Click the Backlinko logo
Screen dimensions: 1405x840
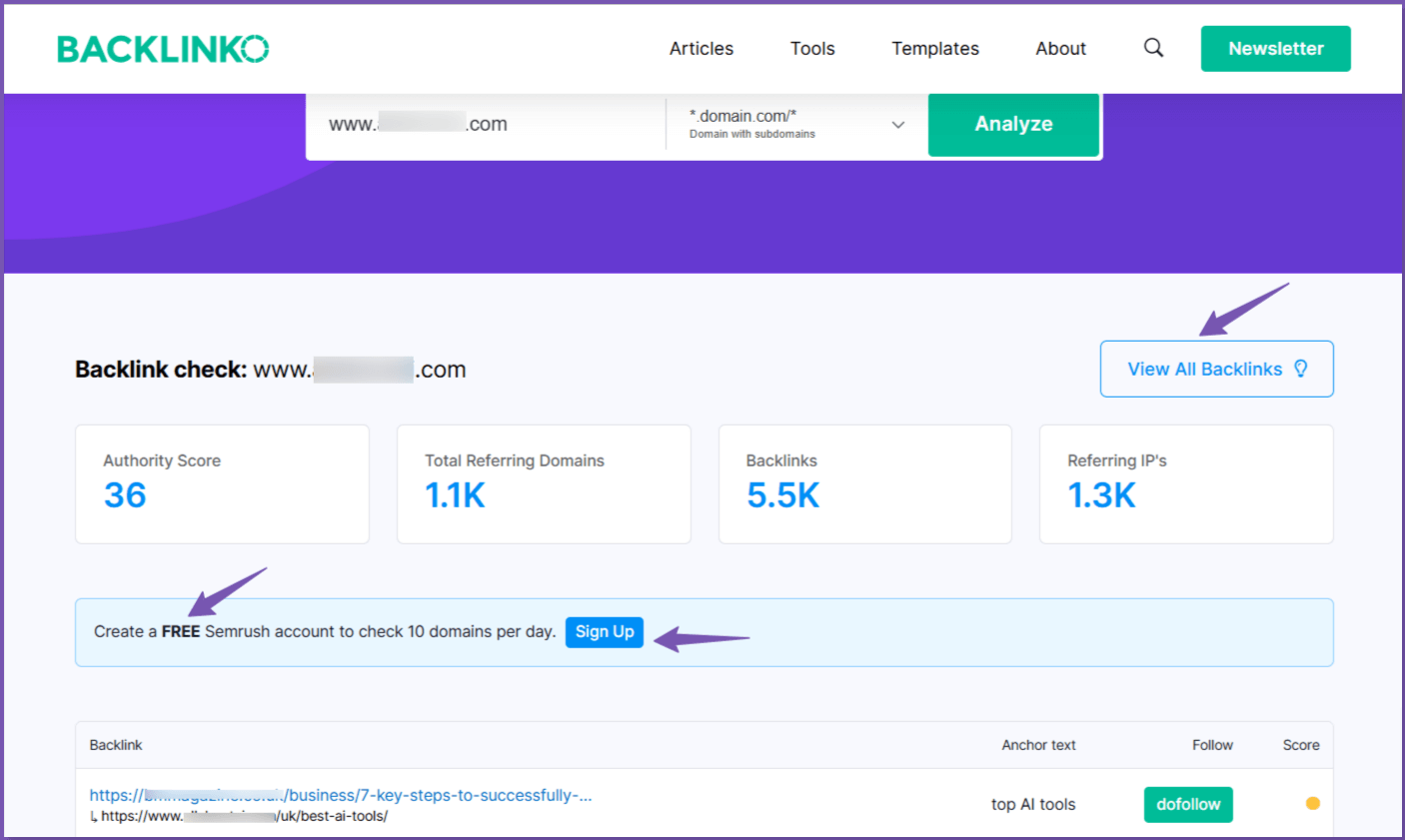click(x=163, y=49)
